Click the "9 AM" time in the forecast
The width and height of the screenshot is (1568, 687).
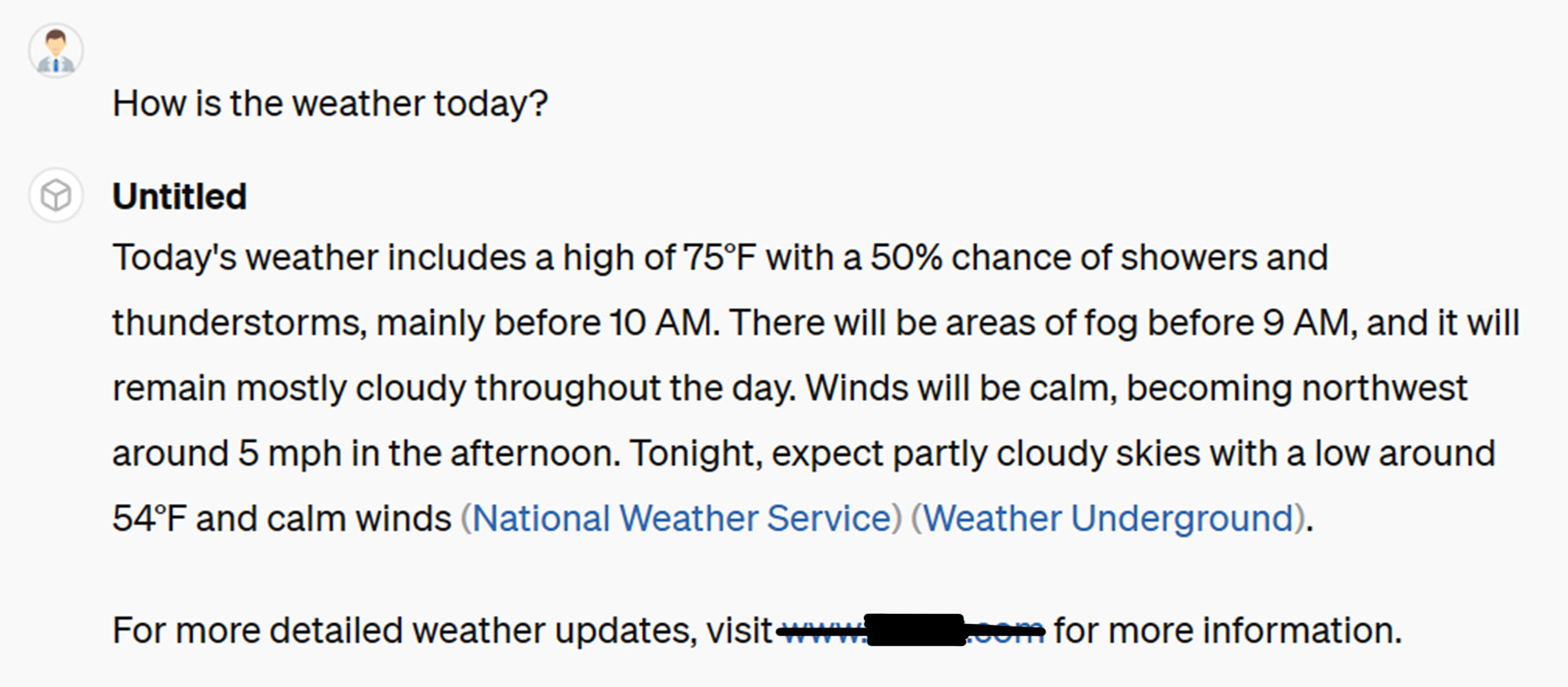click(1305, 323)
